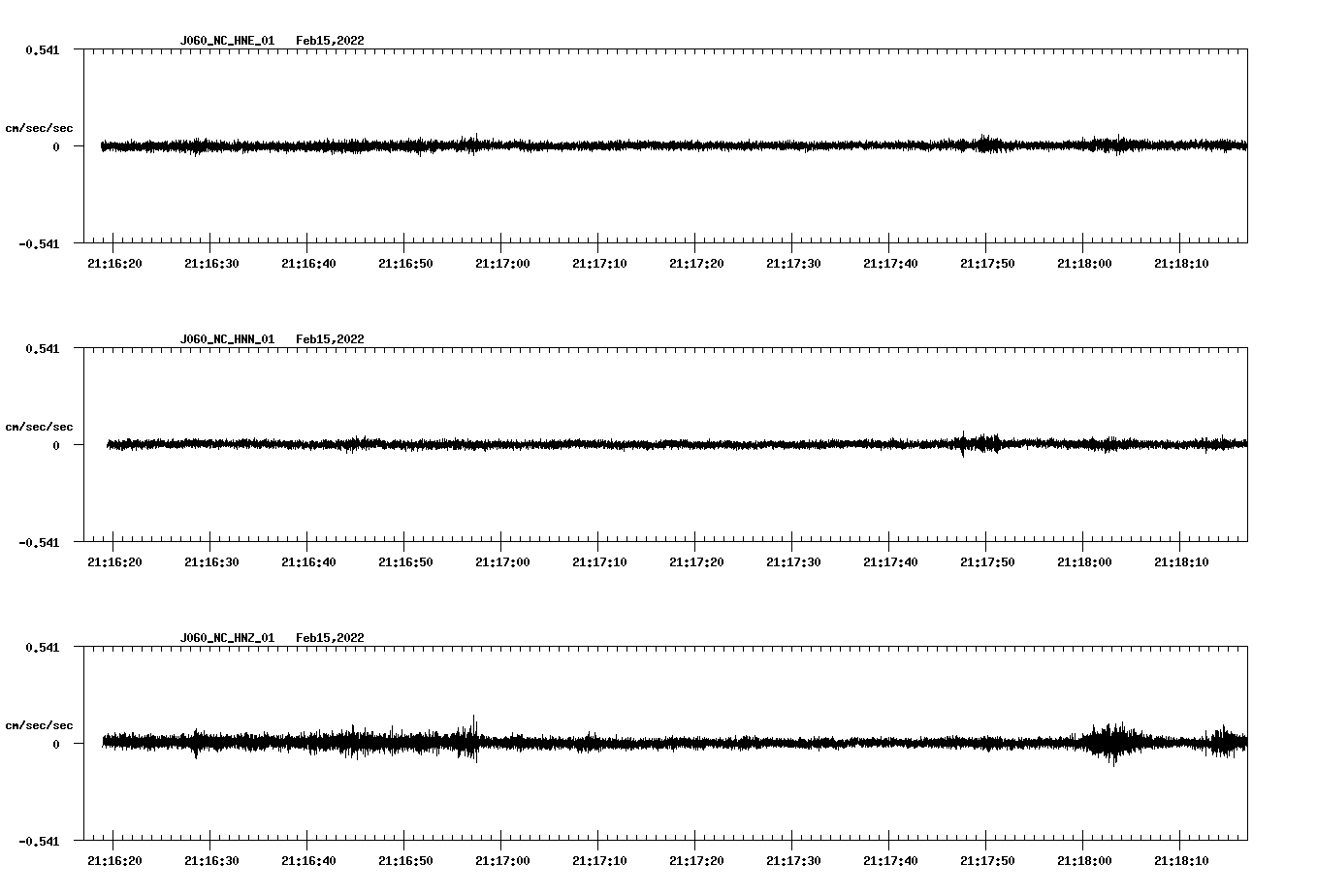
Task: Select the 21:17:20 time label on HNN plot
Action: [696, 562]
